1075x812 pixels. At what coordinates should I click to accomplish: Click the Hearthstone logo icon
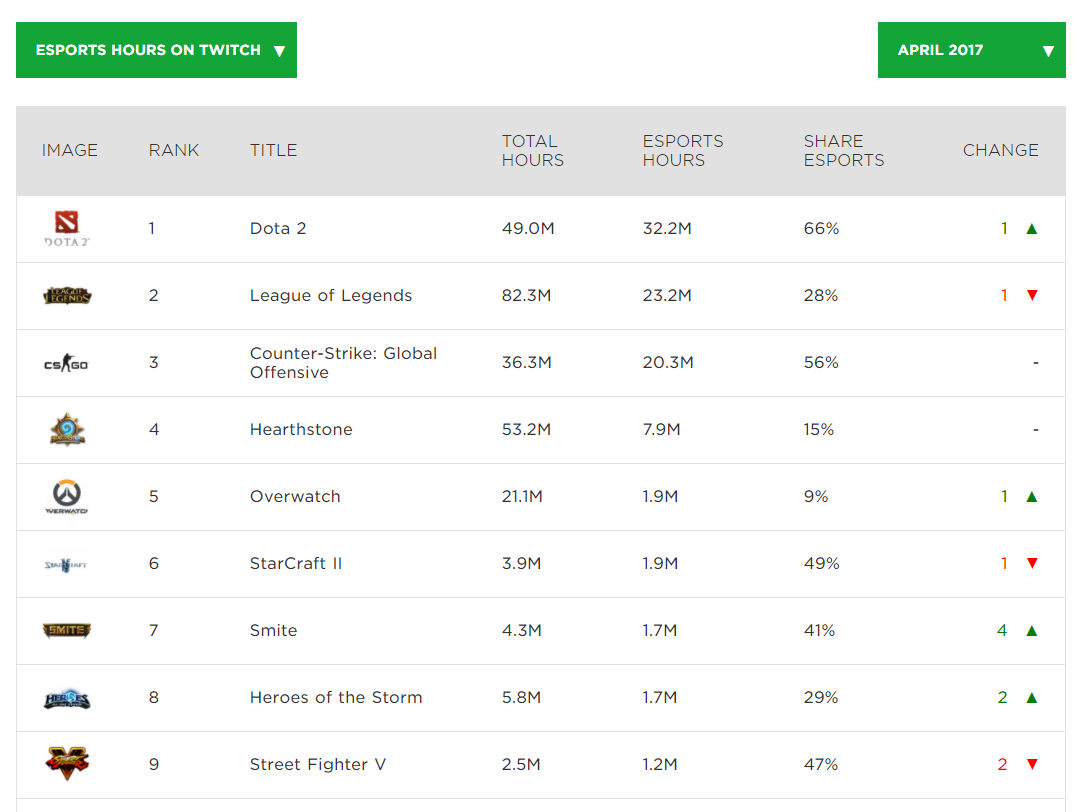tap(67, 430)
